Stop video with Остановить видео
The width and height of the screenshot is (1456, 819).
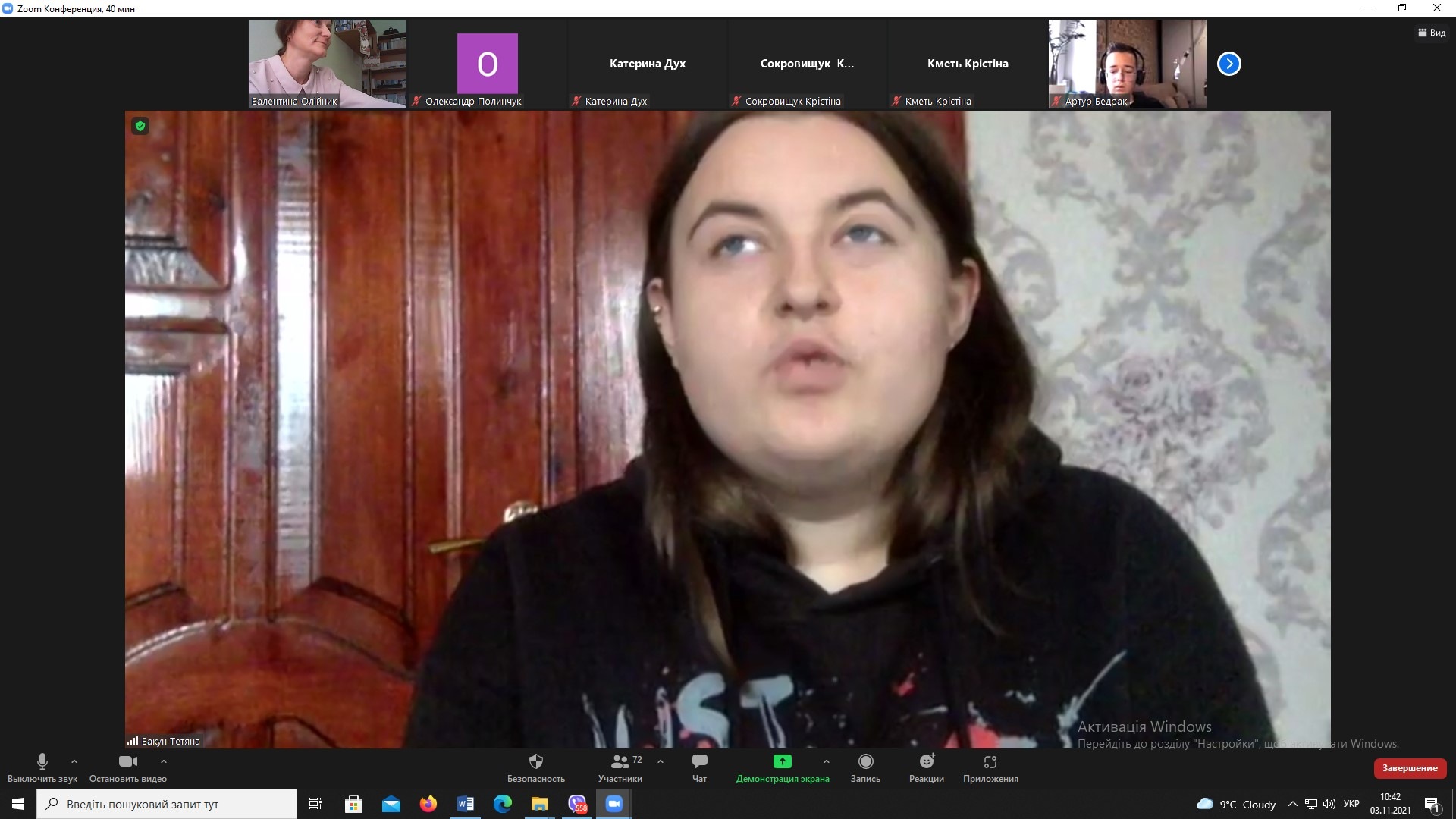(x=127, y=762)
